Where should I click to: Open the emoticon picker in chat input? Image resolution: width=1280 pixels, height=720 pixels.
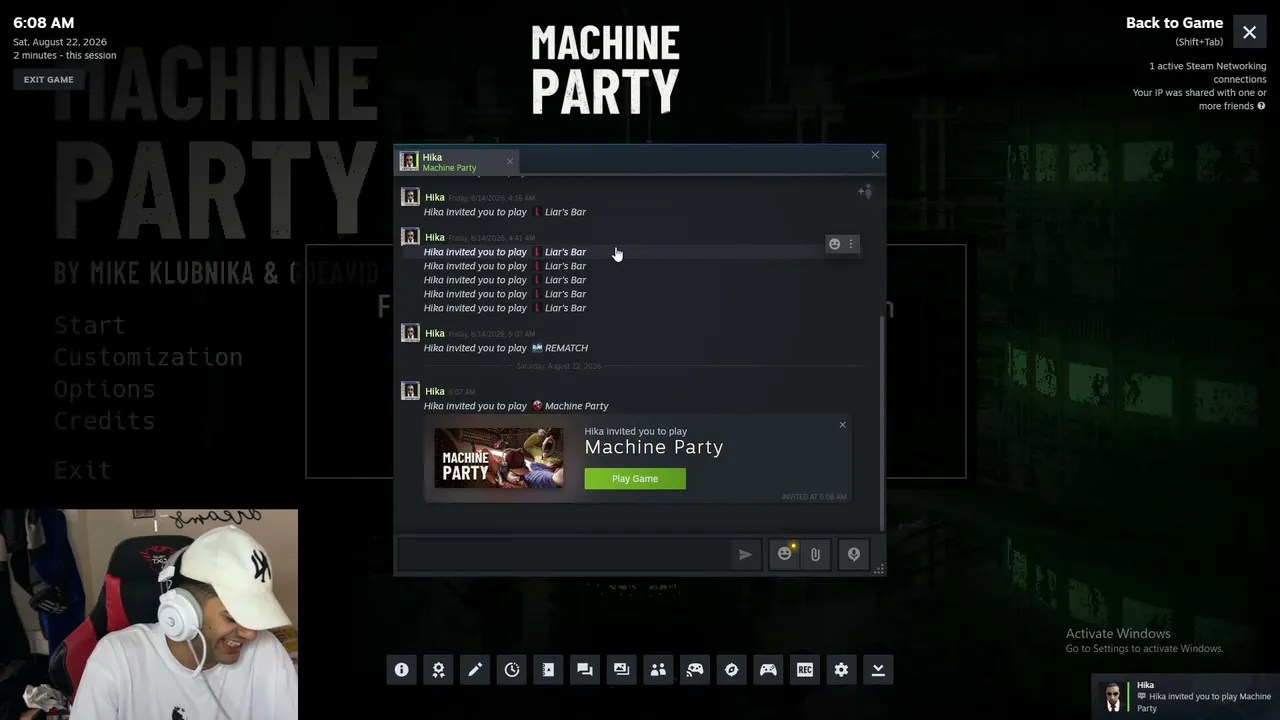coord(785,554)
